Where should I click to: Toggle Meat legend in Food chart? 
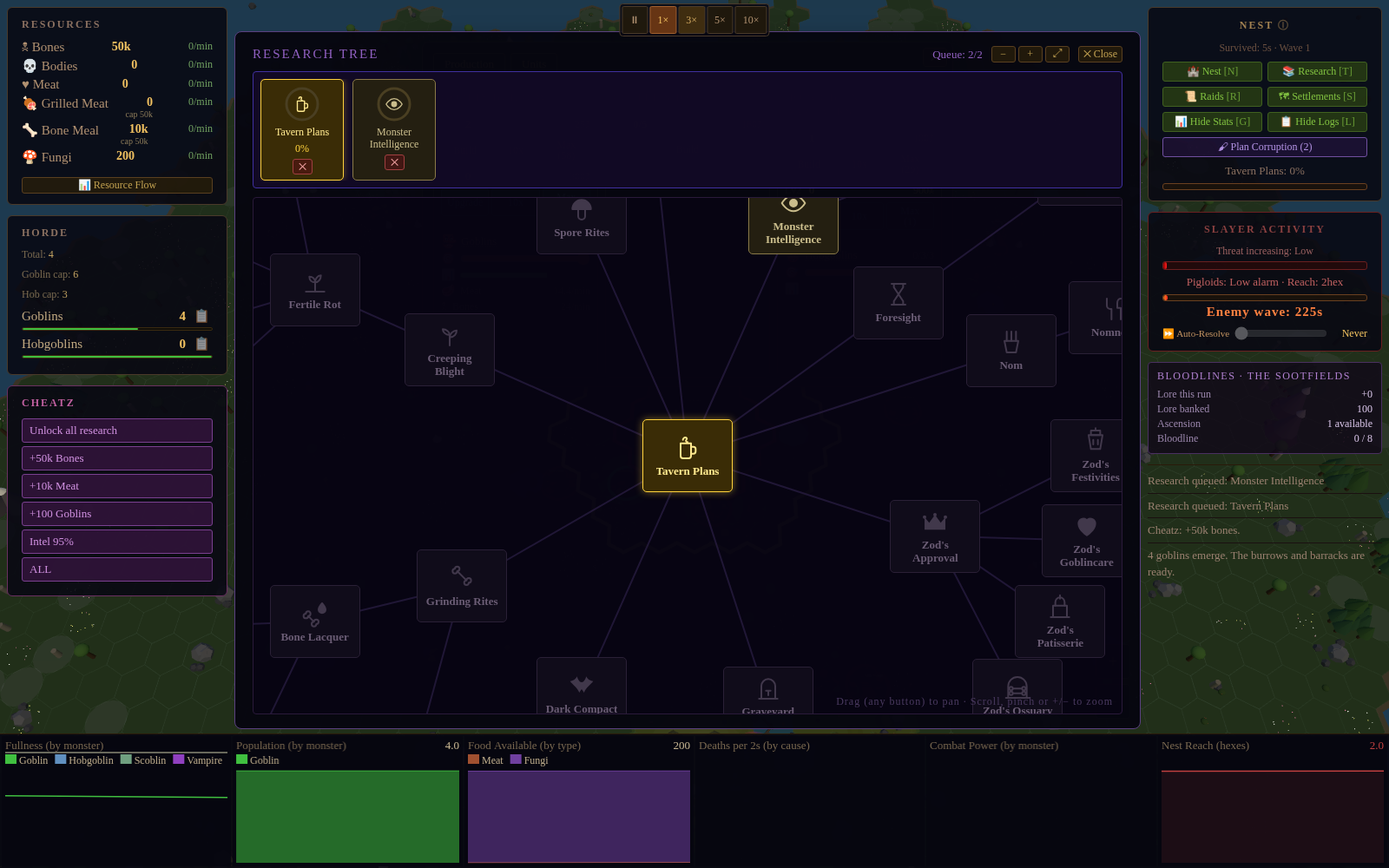(485, 759)
